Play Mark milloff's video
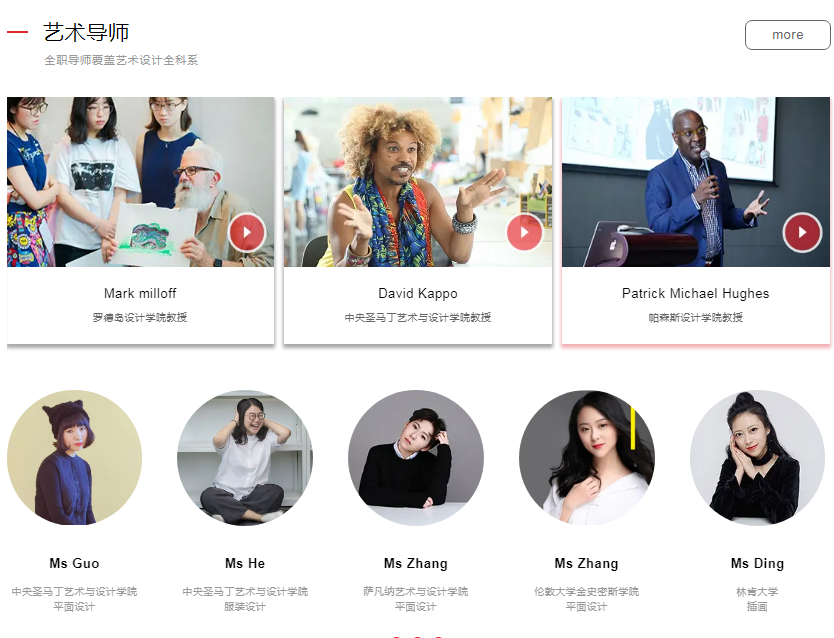 click(247, 232)
